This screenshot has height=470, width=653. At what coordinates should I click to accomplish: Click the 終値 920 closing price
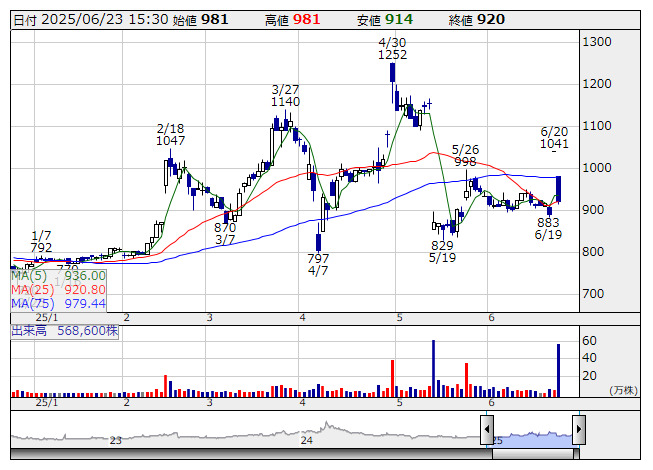point(476,20)
